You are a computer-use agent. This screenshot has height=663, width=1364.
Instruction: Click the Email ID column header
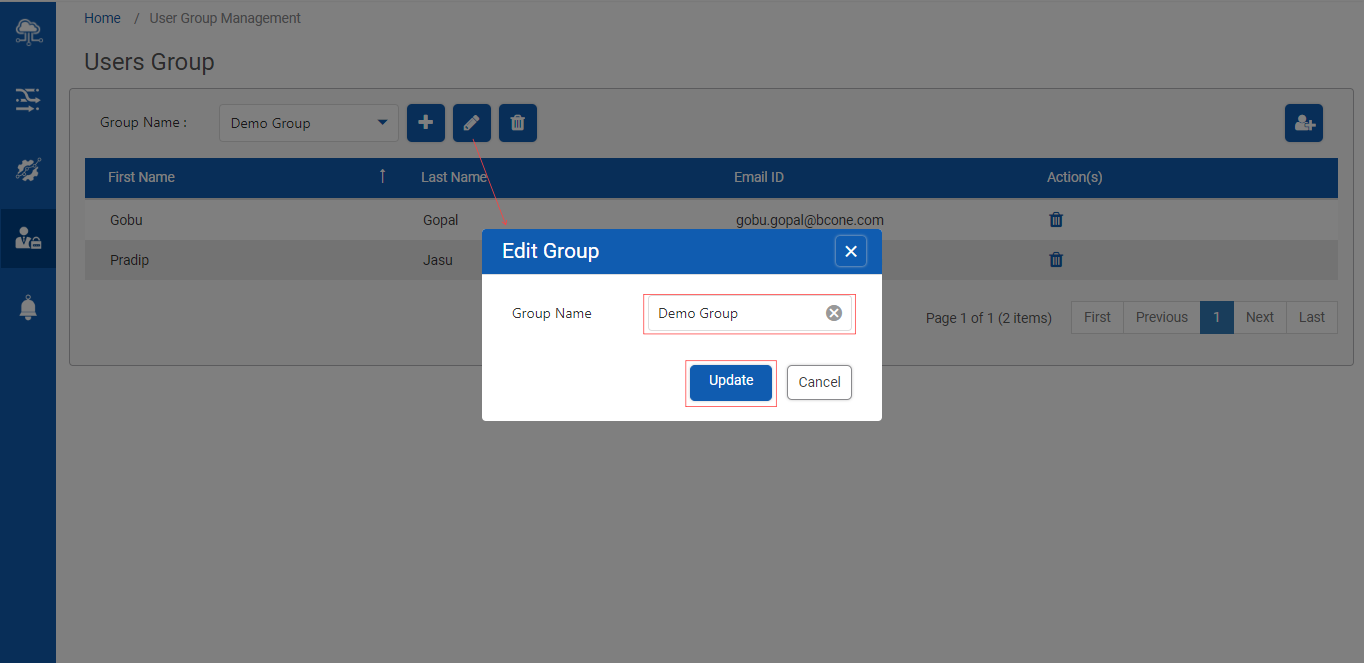coord(759,177)
